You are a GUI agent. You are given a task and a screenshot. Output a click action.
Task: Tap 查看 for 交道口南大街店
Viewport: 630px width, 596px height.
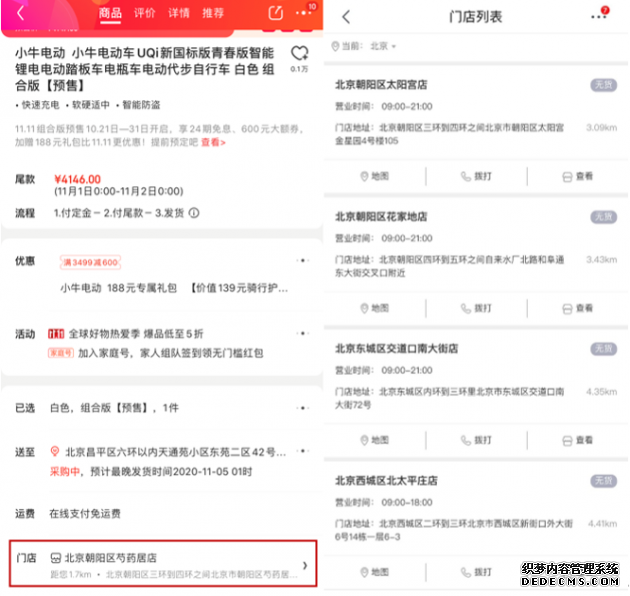point(578,440)
